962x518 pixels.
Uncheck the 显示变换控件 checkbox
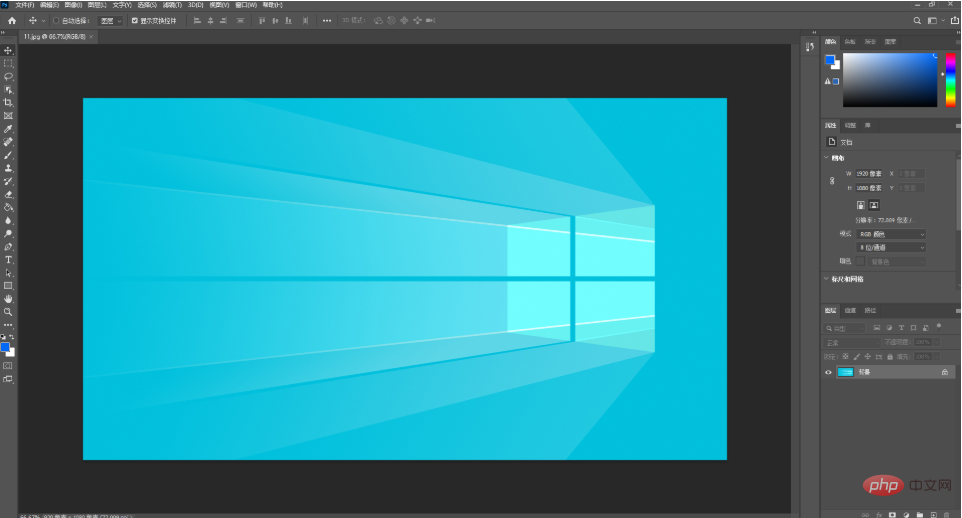(135, 20)
